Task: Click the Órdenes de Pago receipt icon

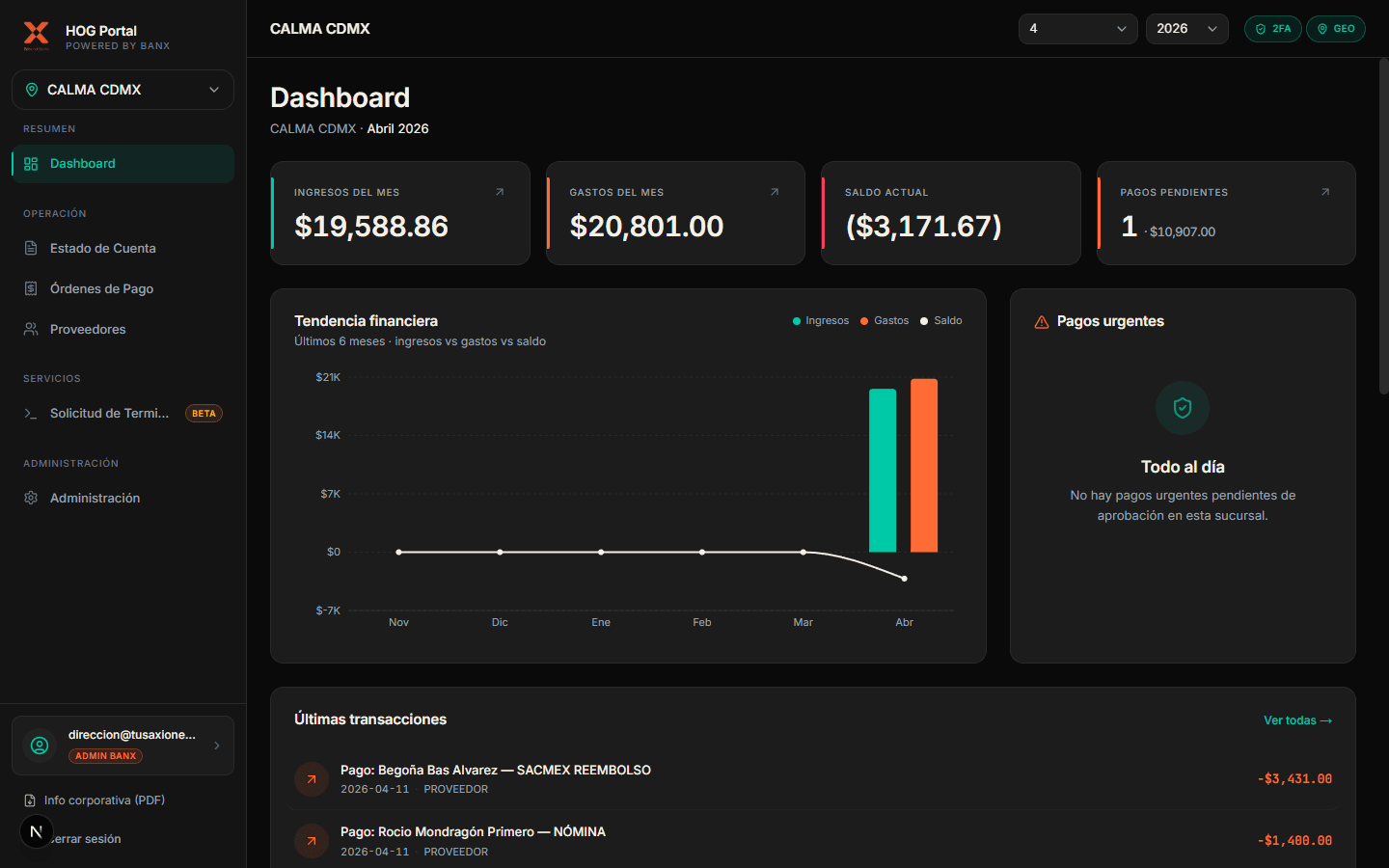Action: (x=32, y=288)
